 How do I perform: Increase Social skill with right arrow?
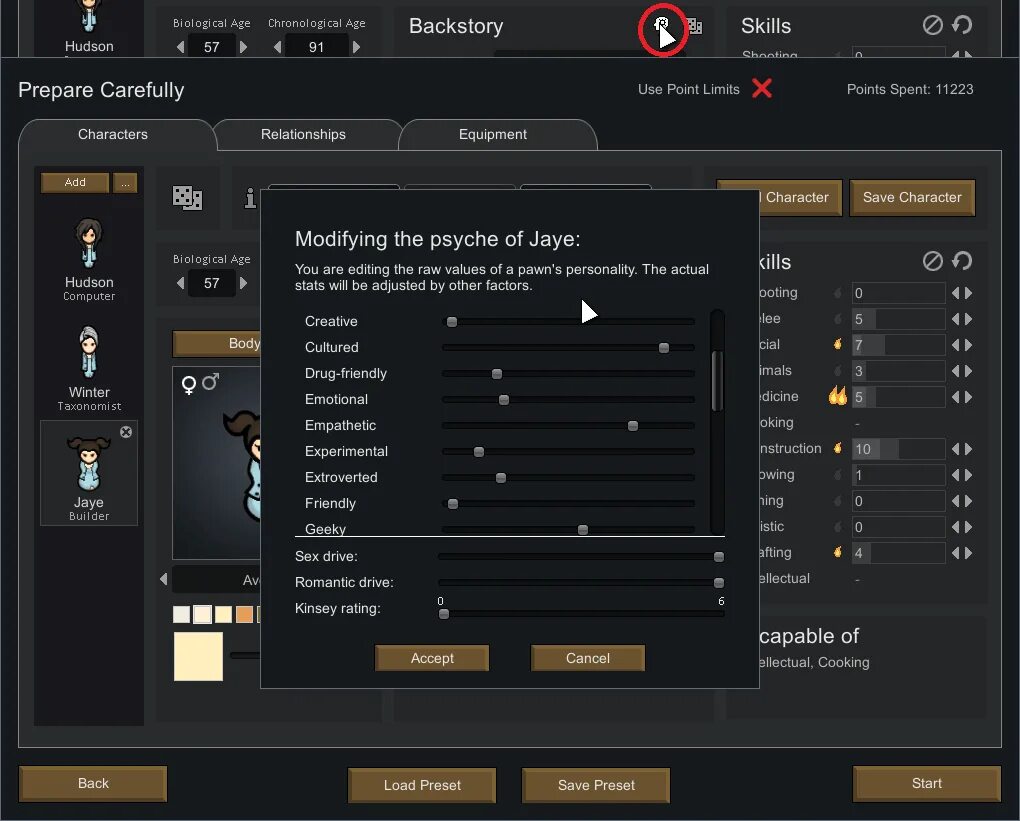click(969, 345)
